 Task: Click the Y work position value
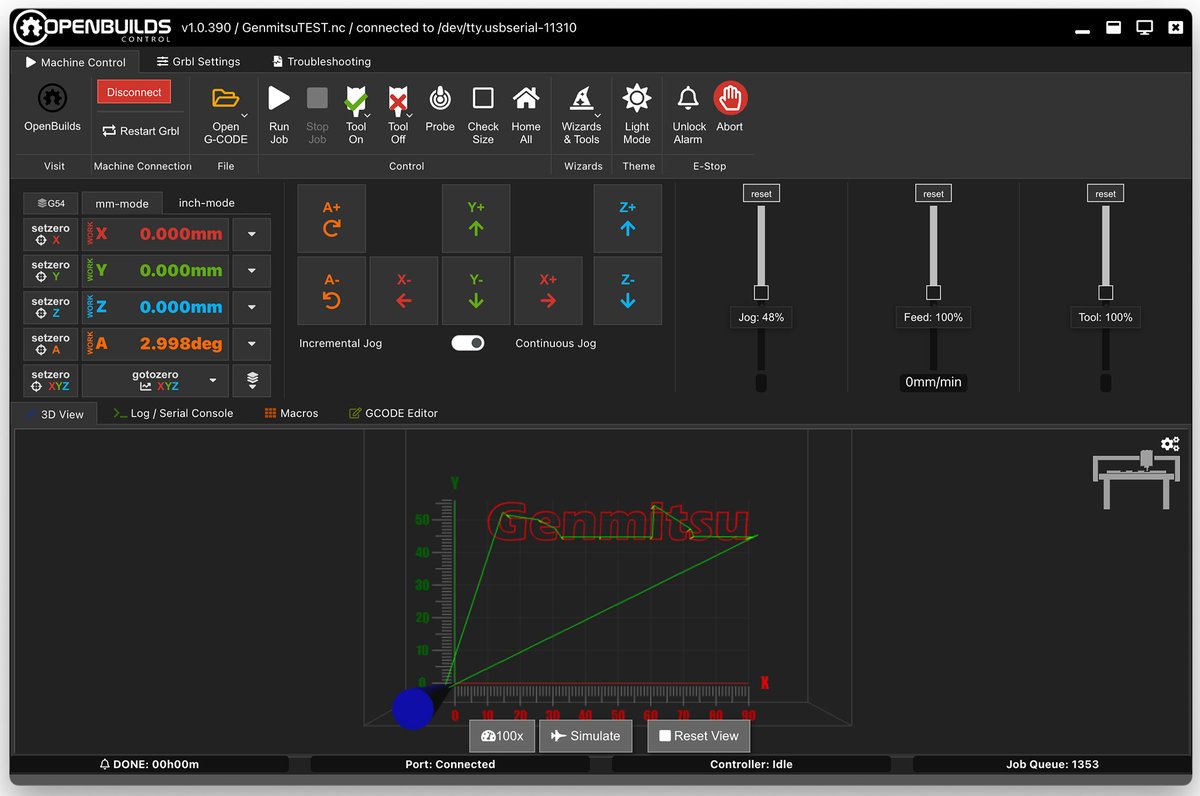point(181,271)
